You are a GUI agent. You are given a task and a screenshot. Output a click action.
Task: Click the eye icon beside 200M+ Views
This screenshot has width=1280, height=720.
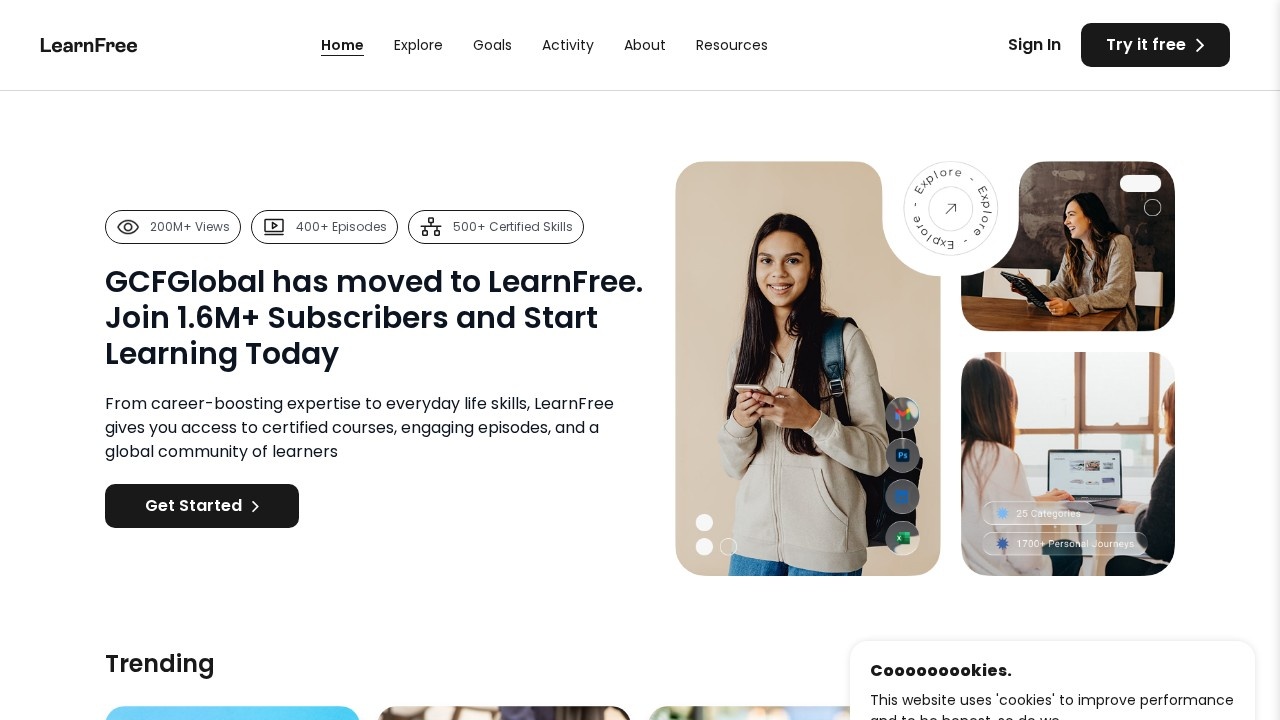click(x=128, y=227)
